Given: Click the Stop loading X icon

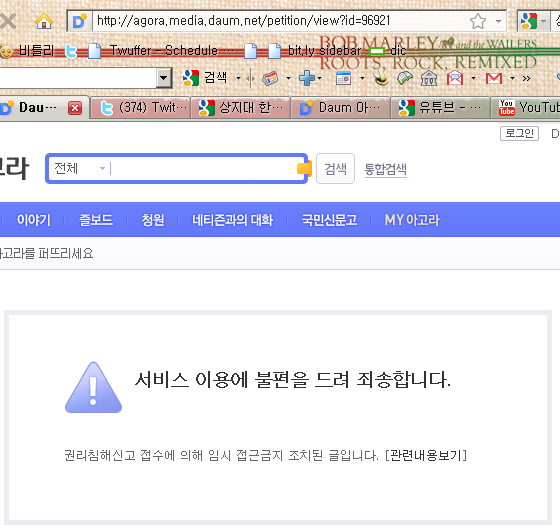Looking at the screenshot, I should (x=7, y=21).
